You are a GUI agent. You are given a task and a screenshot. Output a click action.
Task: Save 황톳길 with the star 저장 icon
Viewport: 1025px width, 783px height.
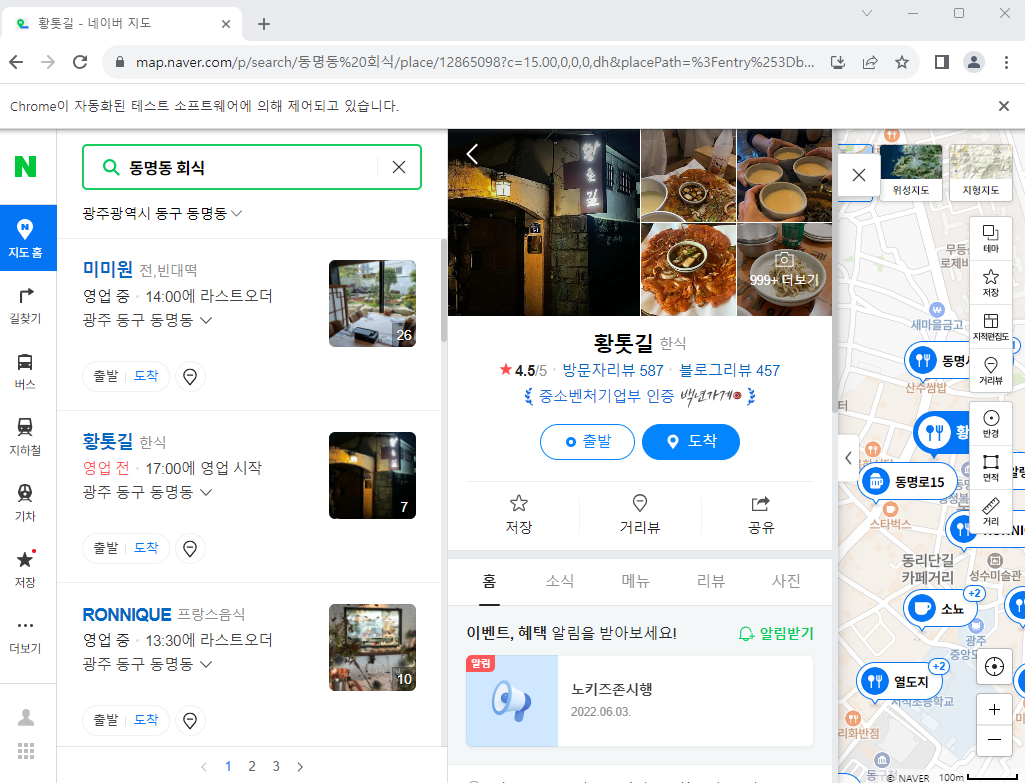click(x=518, y=514)
